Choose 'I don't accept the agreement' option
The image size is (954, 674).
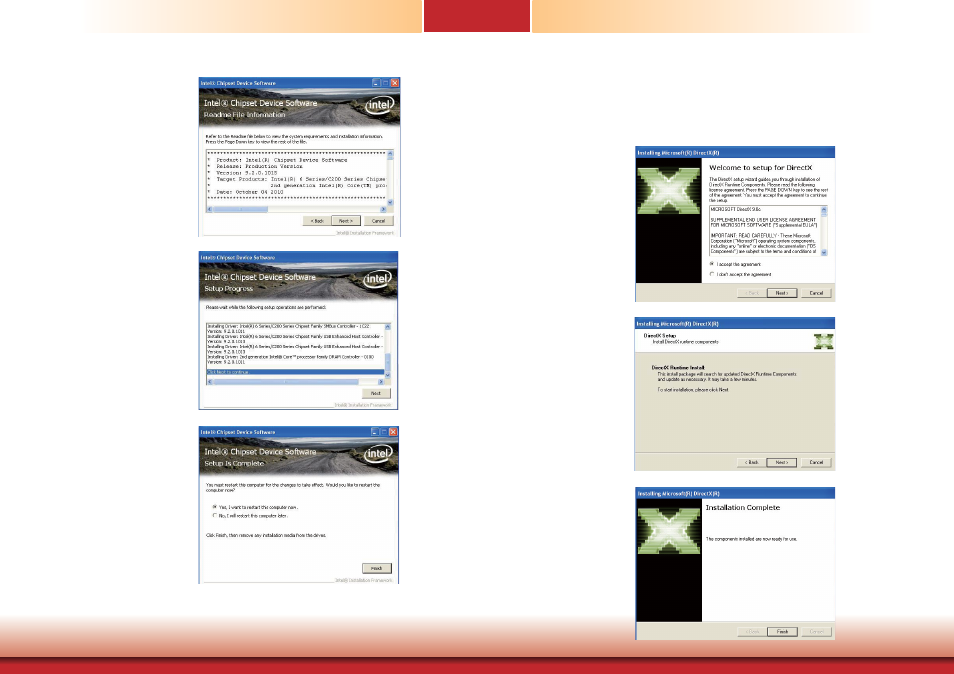[711, 273]
